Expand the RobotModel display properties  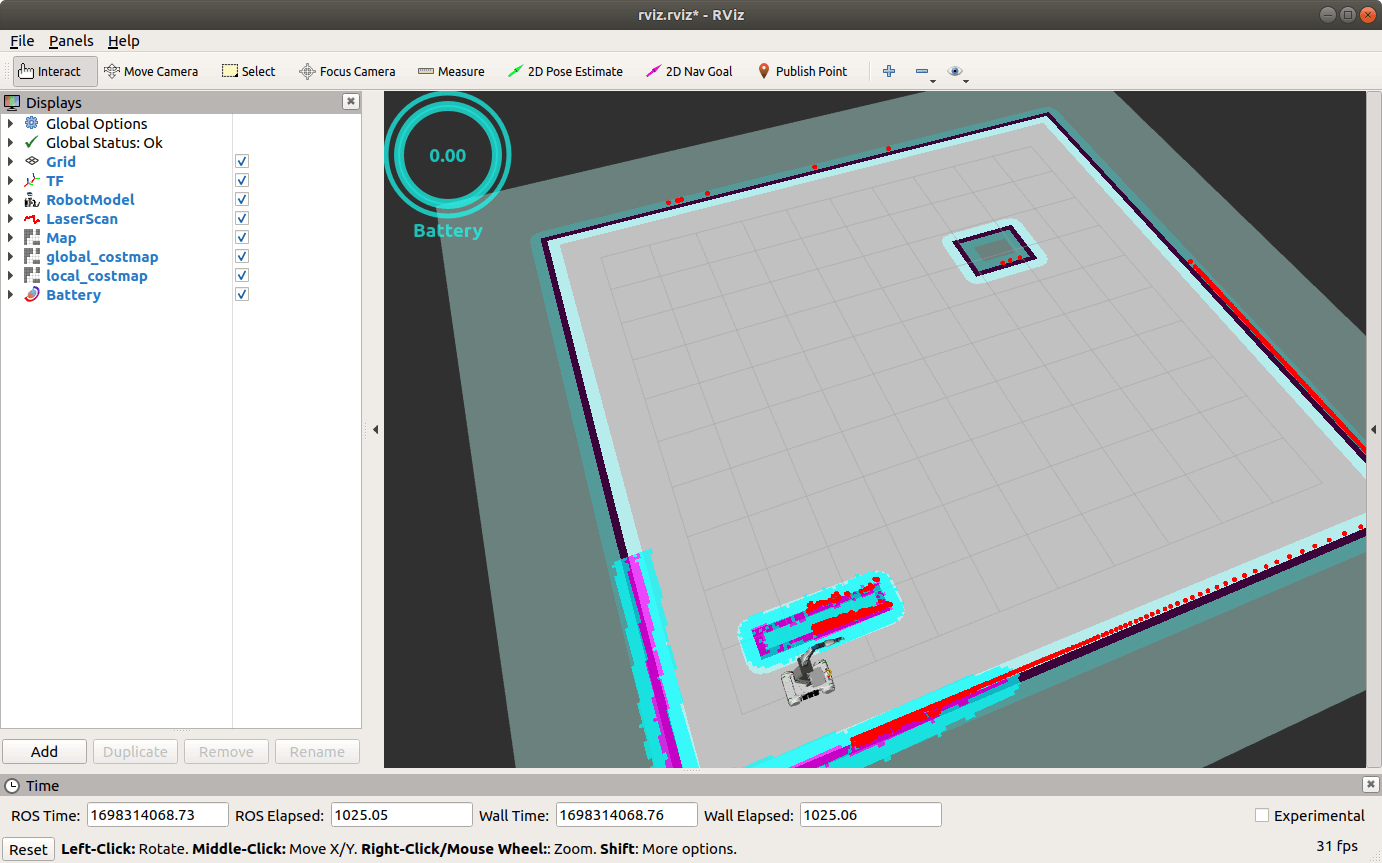click(10, 199)
